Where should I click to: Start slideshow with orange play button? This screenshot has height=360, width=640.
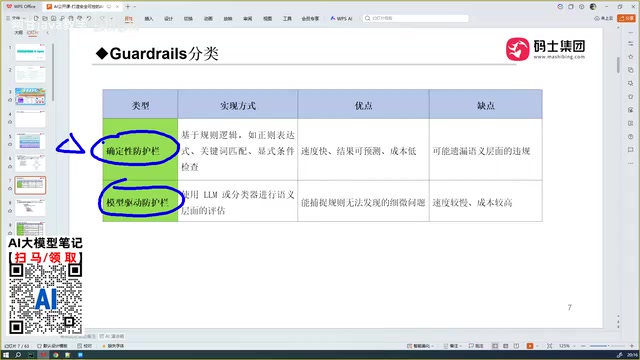pos(530,346)
